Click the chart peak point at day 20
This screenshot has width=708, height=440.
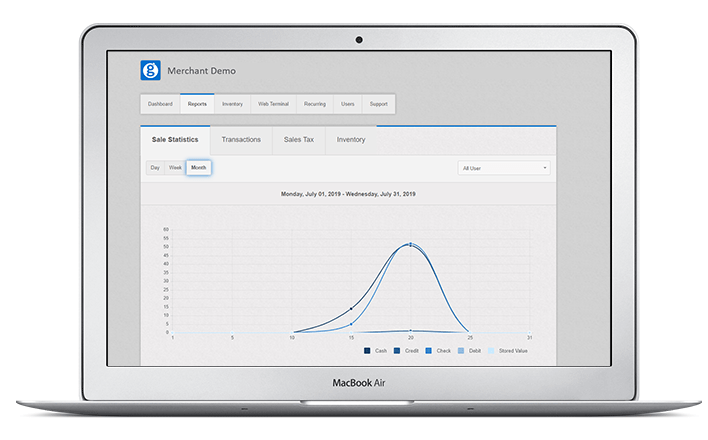(410, 244)
